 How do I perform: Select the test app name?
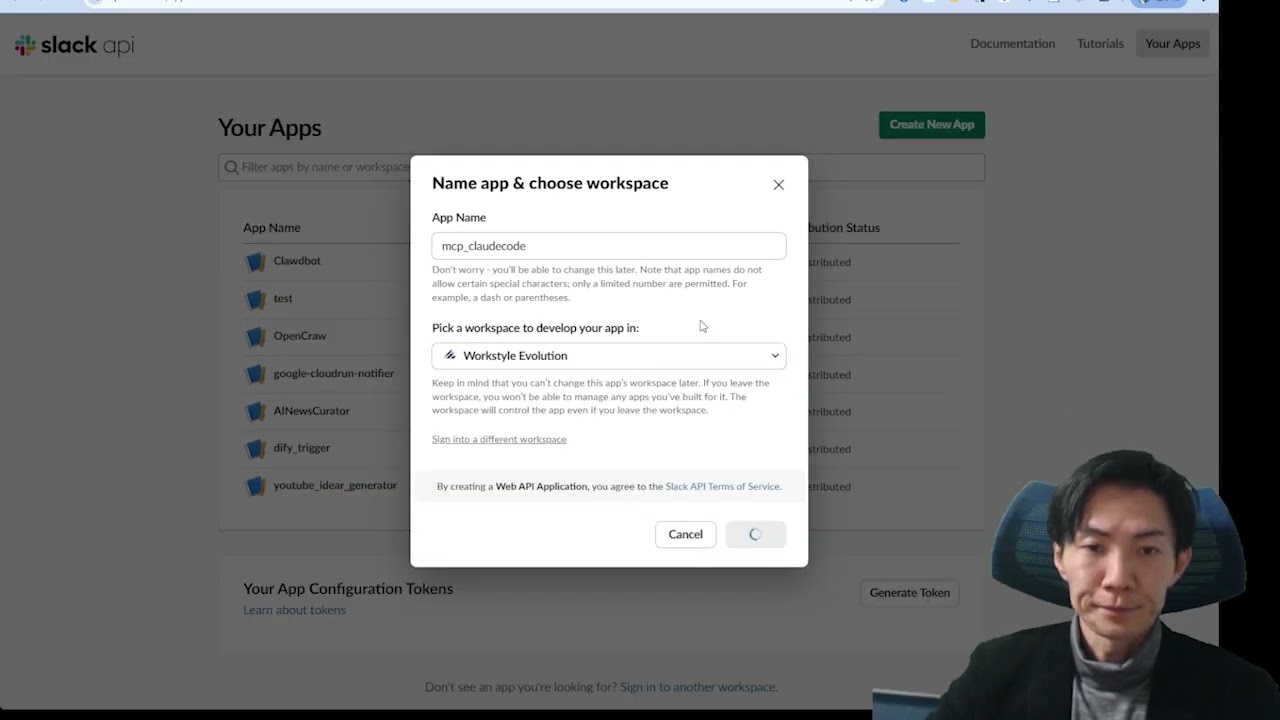[x=283, y=298]
